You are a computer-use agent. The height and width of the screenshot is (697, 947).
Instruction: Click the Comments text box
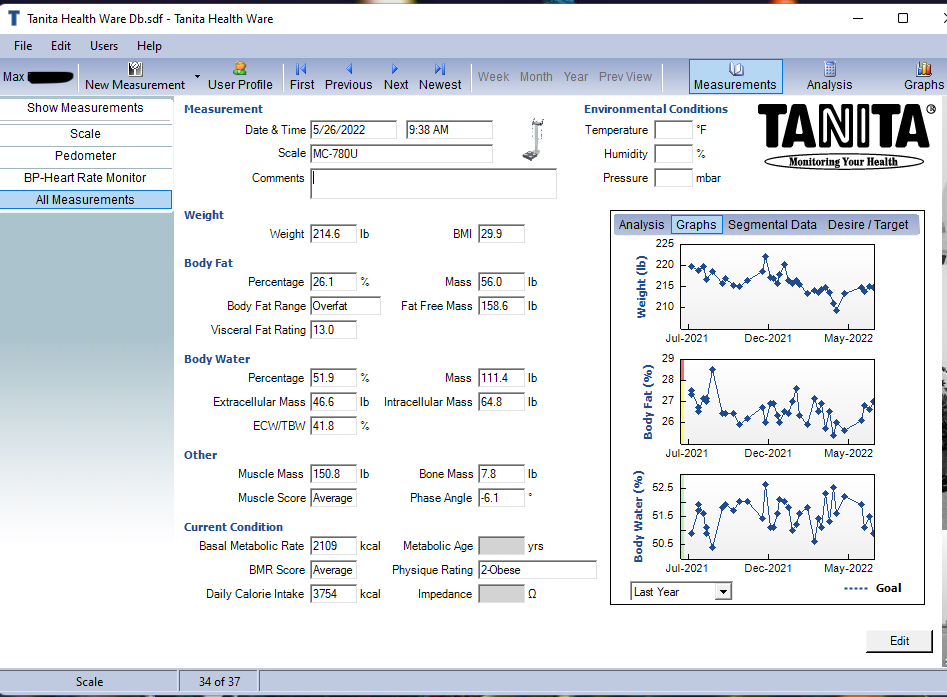[434, 184]
